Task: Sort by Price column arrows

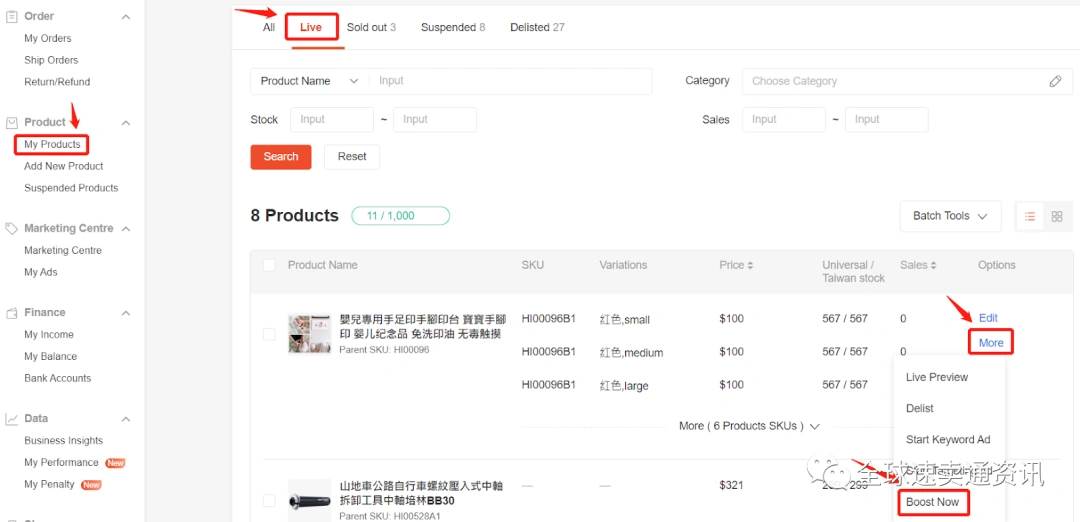Action: point(750,265)
